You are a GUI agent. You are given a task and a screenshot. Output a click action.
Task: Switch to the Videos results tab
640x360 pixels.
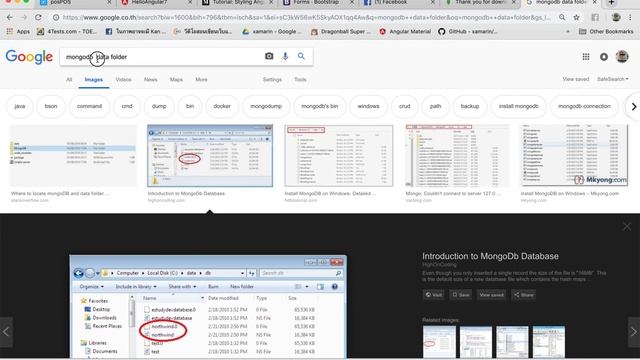tap(123, 80)
